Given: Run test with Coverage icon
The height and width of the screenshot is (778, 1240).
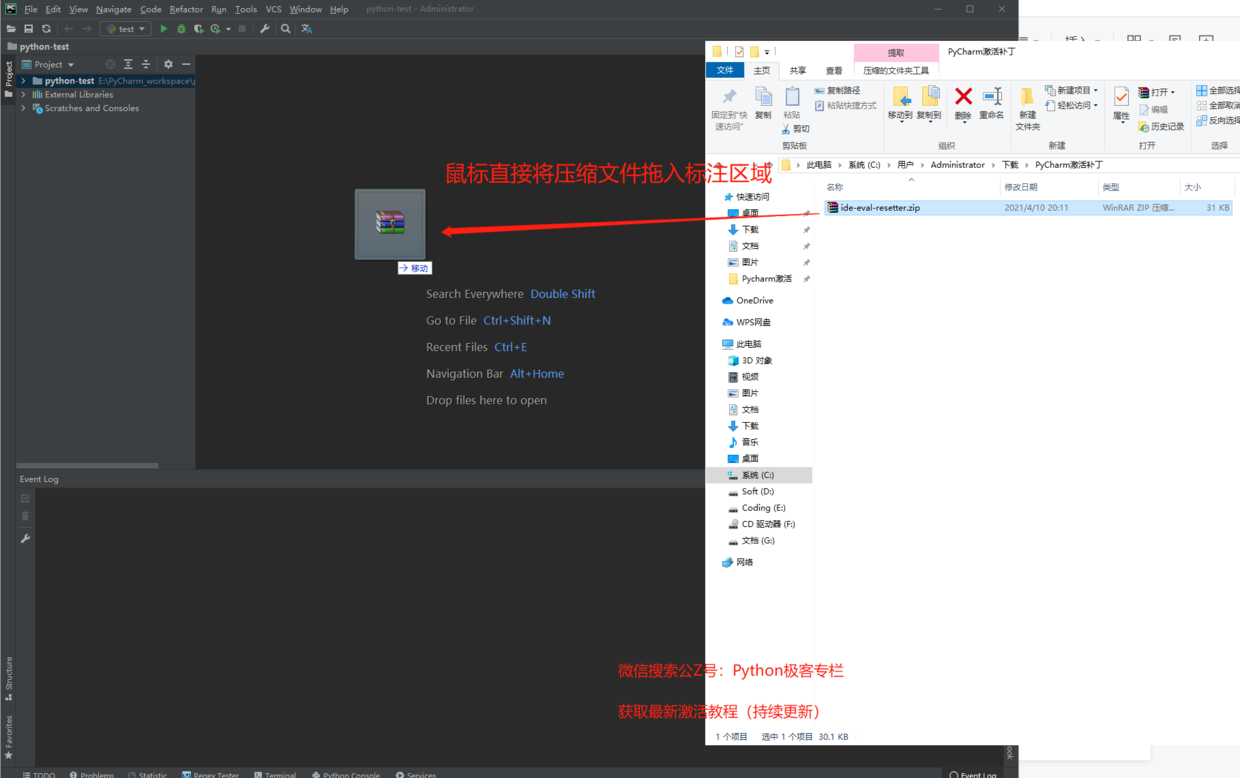Looking at the screenshot, I should pyautogui.click(x=197, y=28).
